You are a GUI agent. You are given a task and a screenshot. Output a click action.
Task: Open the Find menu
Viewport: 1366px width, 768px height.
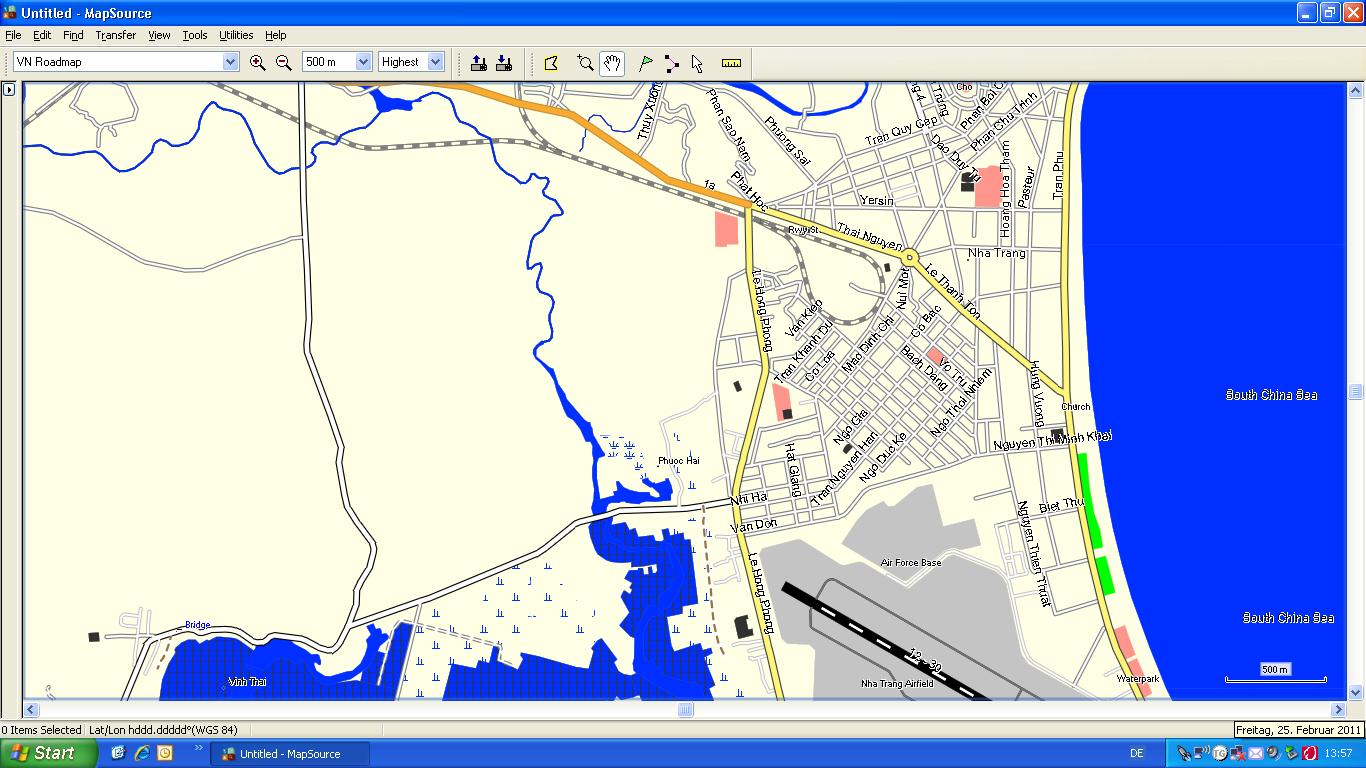pos(74,35)
